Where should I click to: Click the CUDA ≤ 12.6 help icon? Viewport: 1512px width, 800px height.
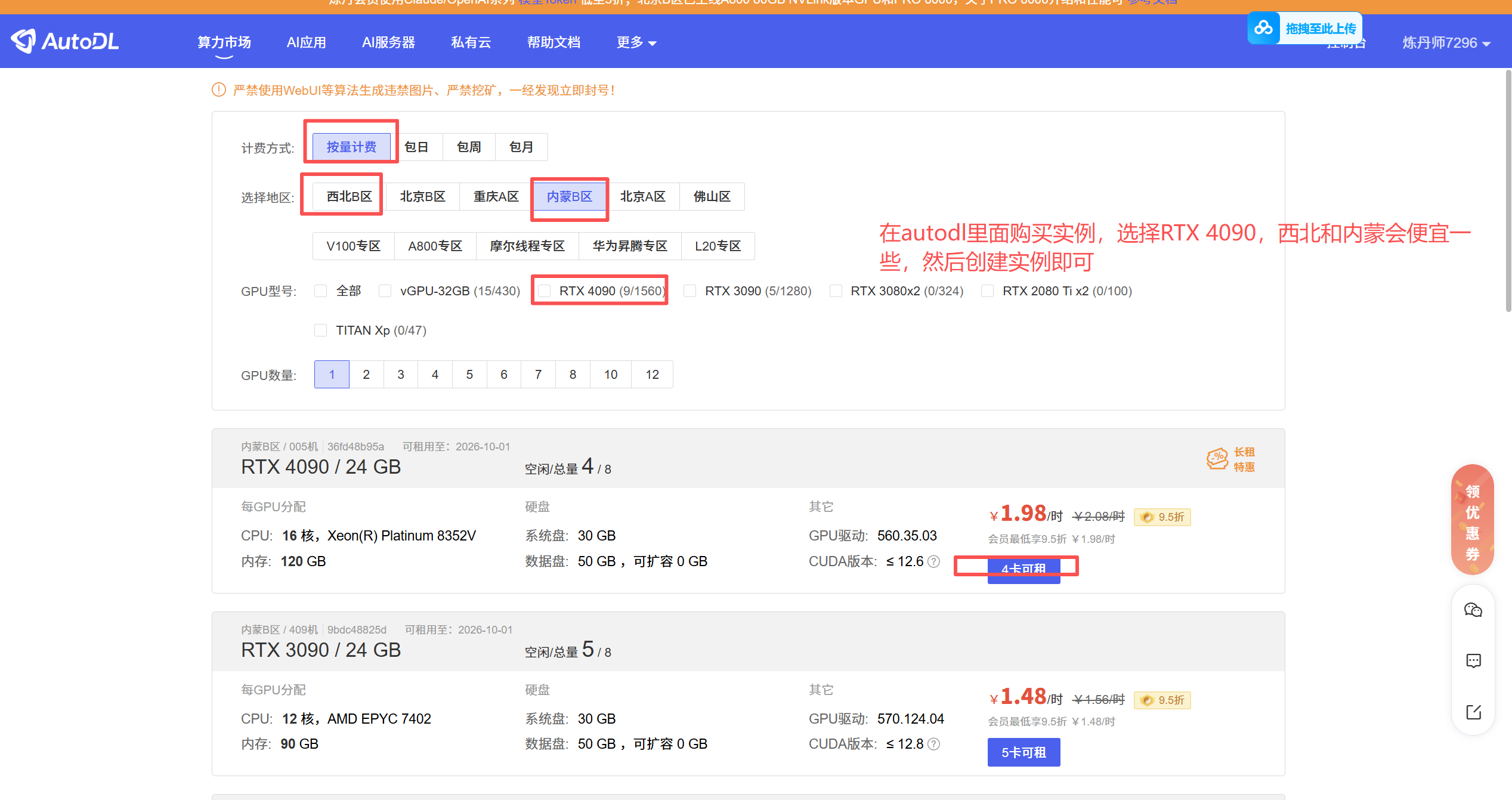[x=935, y=561]
